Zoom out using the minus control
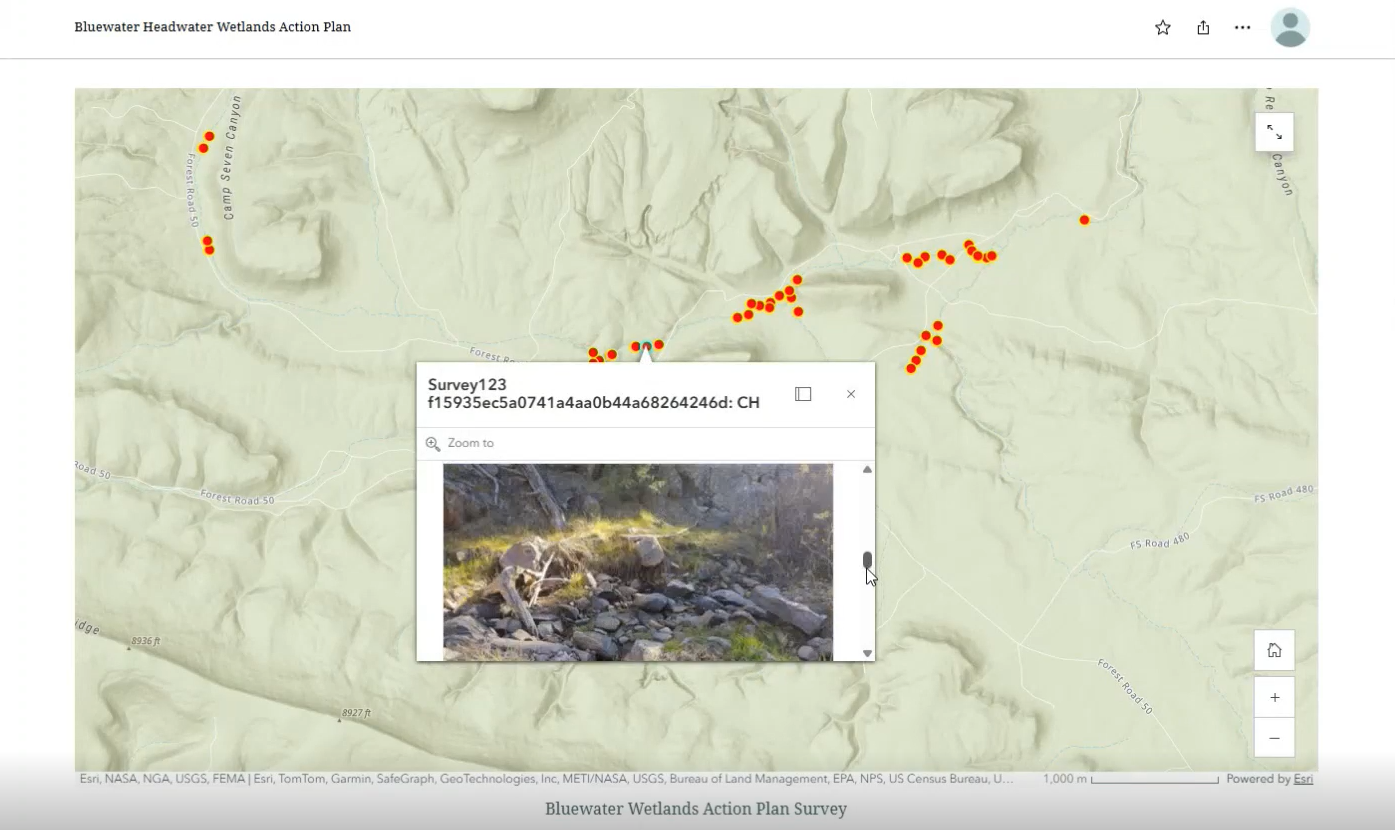The height and width of the screenshot is (830, 1395). pos(1274,738)
